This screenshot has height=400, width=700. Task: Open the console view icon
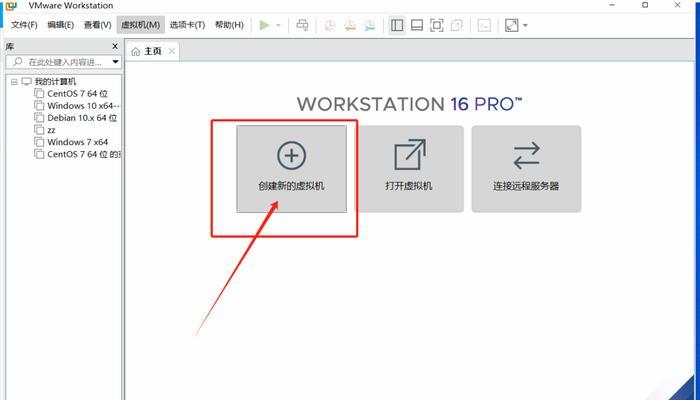tap(484, 25)
